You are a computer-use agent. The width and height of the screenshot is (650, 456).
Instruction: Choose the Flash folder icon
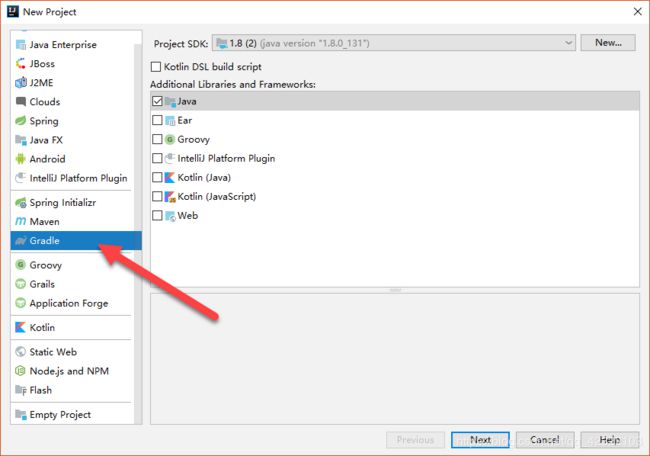21,390
